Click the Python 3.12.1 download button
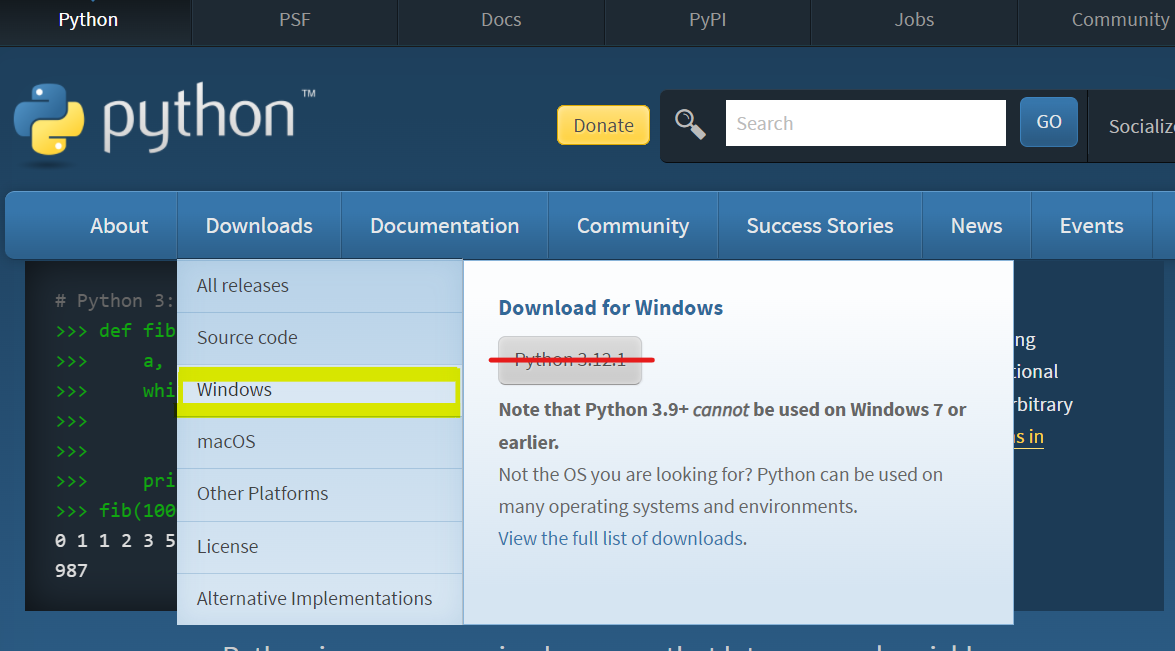The width and height of the screenshot is (1175, 651). click(x=570, y=360)
